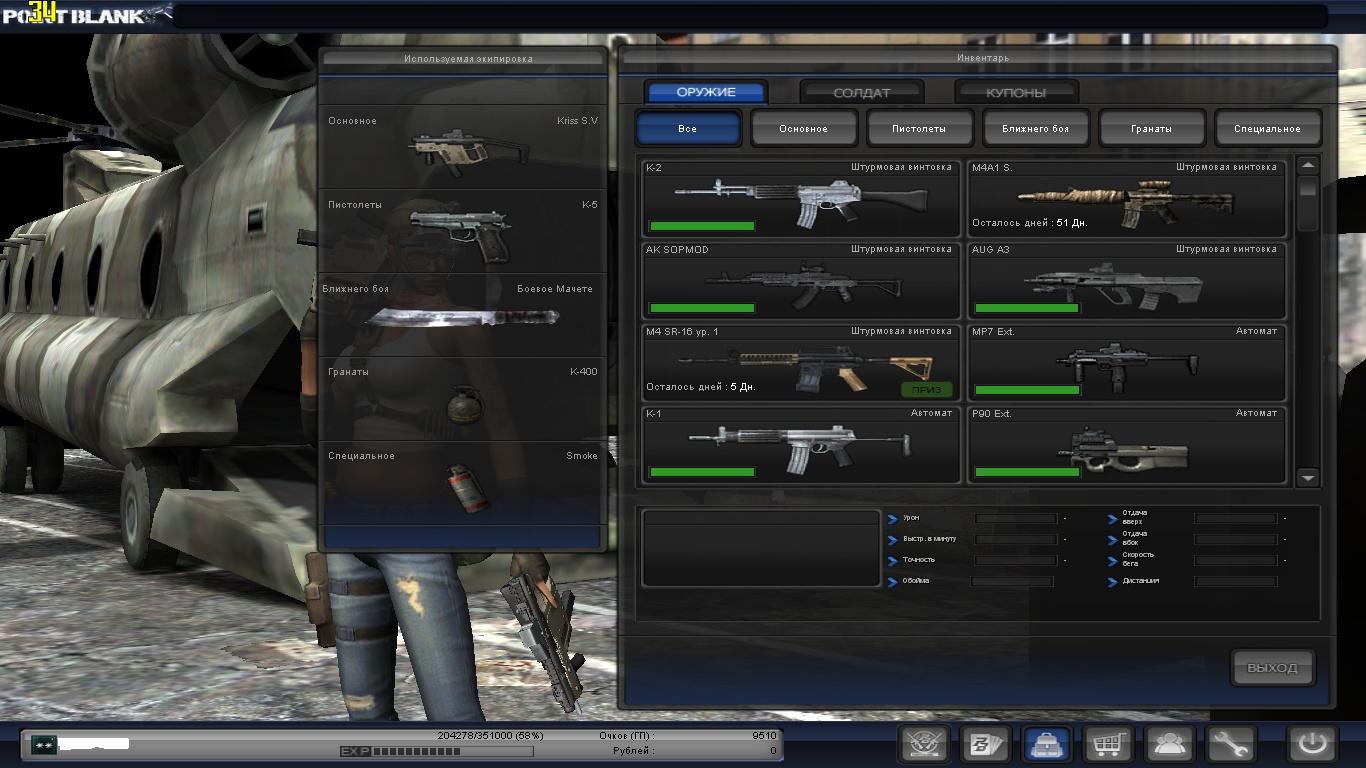Click the ВЫХОД button
The height and width of the screenshot is (768, 1366).
tap(1272, 668)
